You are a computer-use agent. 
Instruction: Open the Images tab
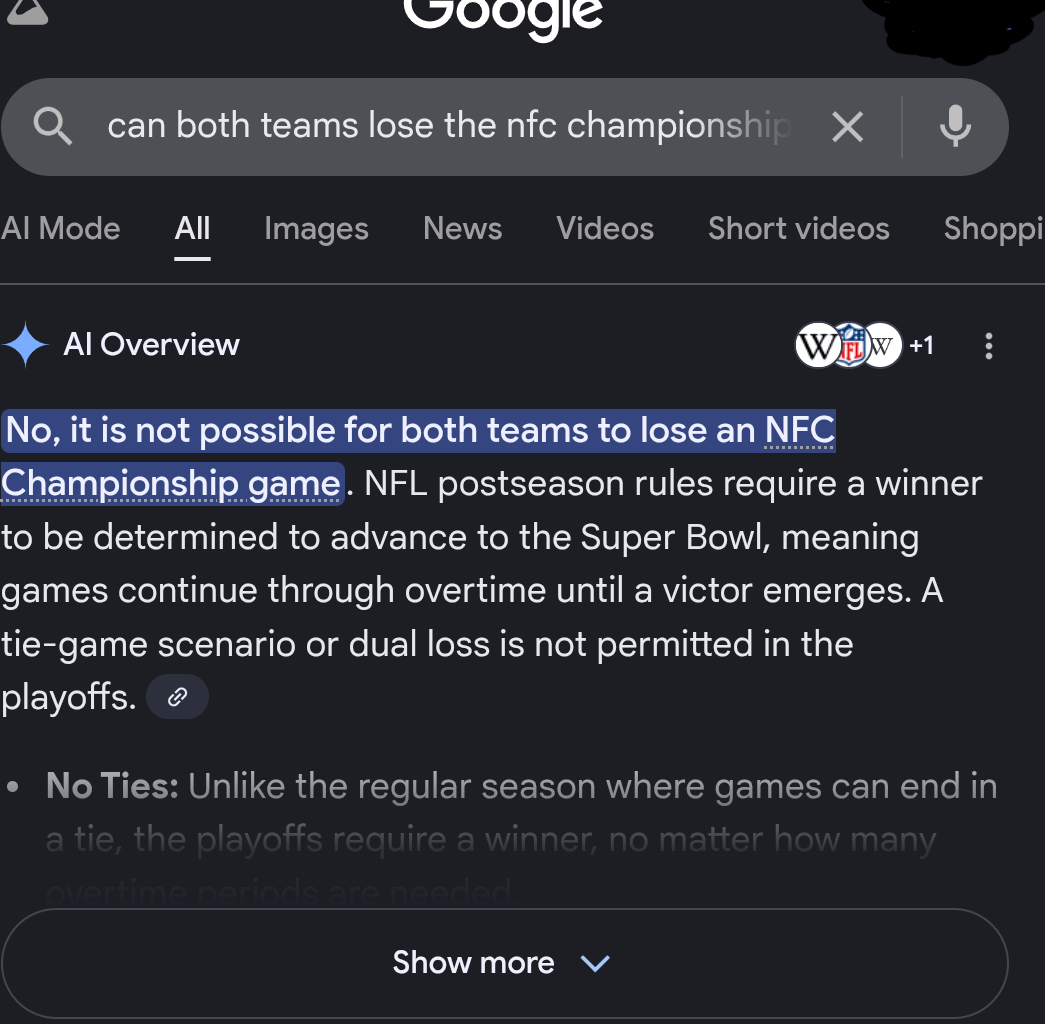tap(316, 228)
